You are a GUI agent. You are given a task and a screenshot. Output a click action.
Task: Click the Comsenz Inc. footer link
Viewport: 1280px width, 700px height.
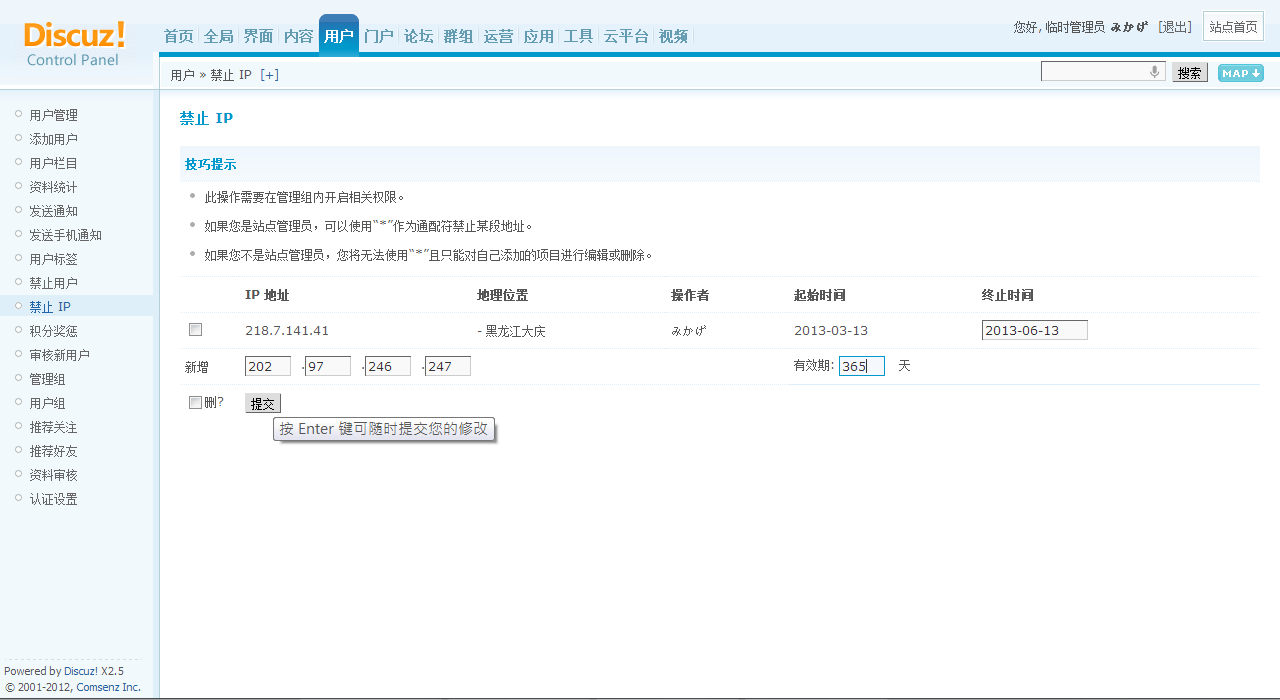[109, 687]
